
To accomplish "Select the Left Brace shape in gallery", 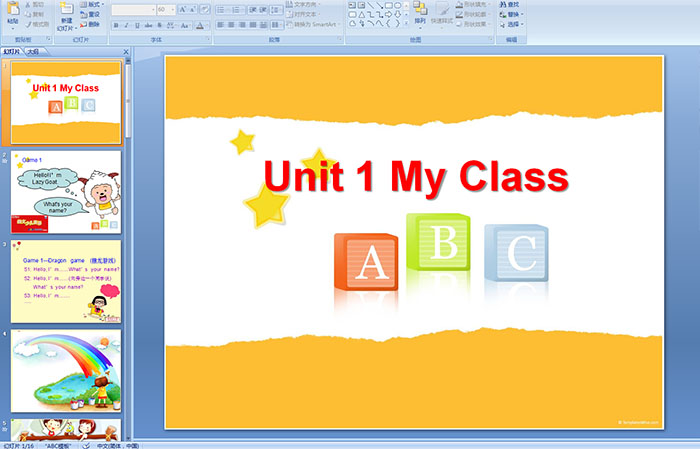I will click(388, 24).
